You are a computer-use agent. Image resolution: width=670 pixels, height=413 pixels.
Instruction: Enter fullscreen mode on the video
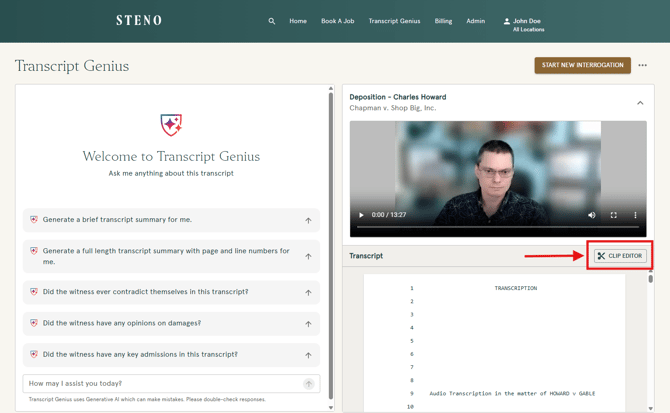point(613,215)
